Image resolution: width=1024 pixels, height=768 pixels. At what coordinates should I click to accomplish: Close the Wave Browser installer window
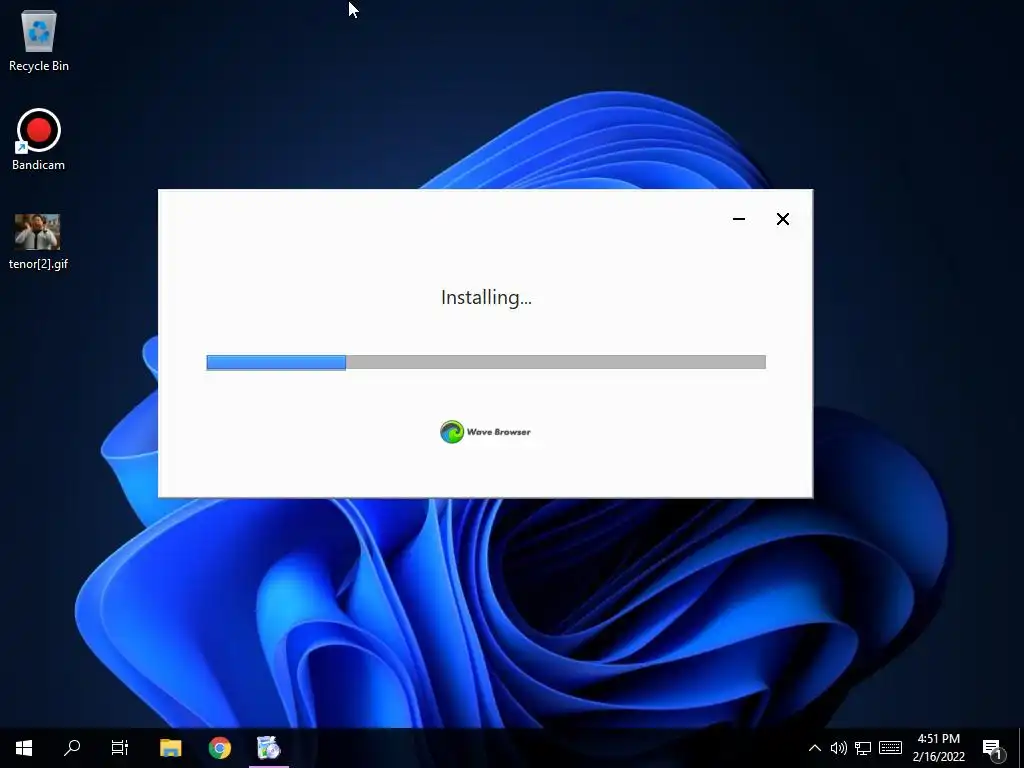click(782, 219)
